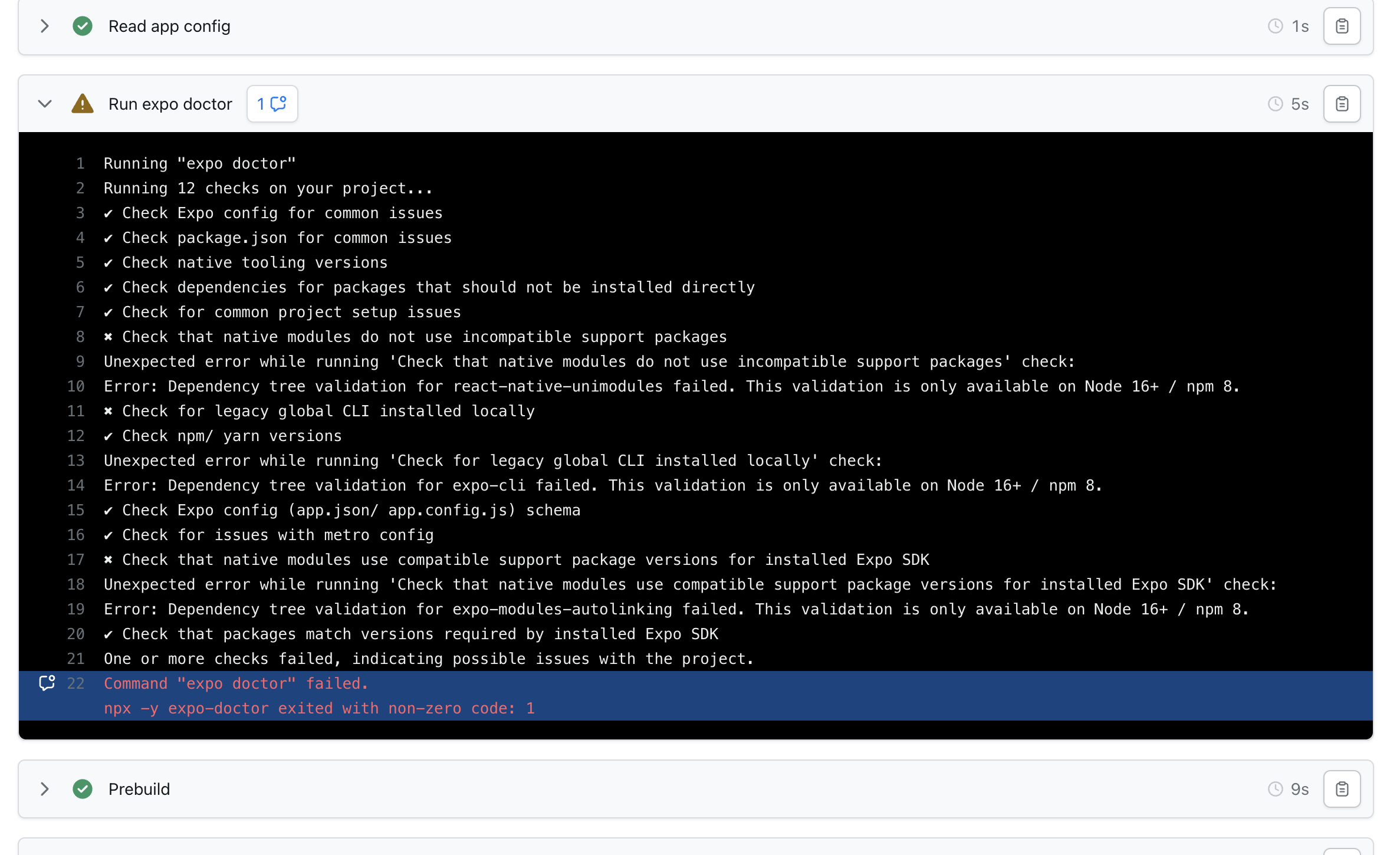Select the Prebuild step title
The width and height of the screenshot is (1400, 855).
(x=139, y=789)
